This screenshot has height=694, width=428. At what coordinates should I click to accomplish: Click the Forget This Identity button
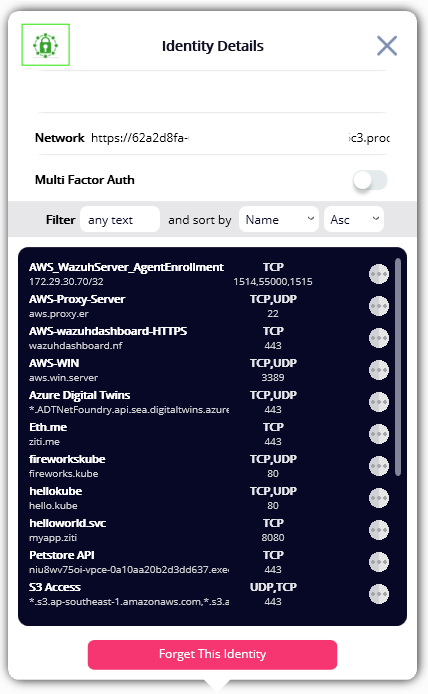(212, 654)
